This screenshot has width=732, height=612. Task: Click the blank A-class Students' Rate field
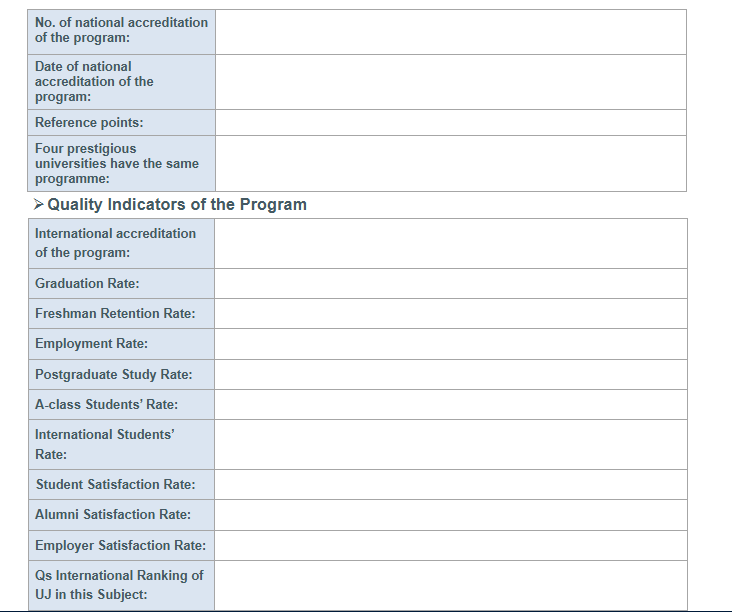pos(450,405)
